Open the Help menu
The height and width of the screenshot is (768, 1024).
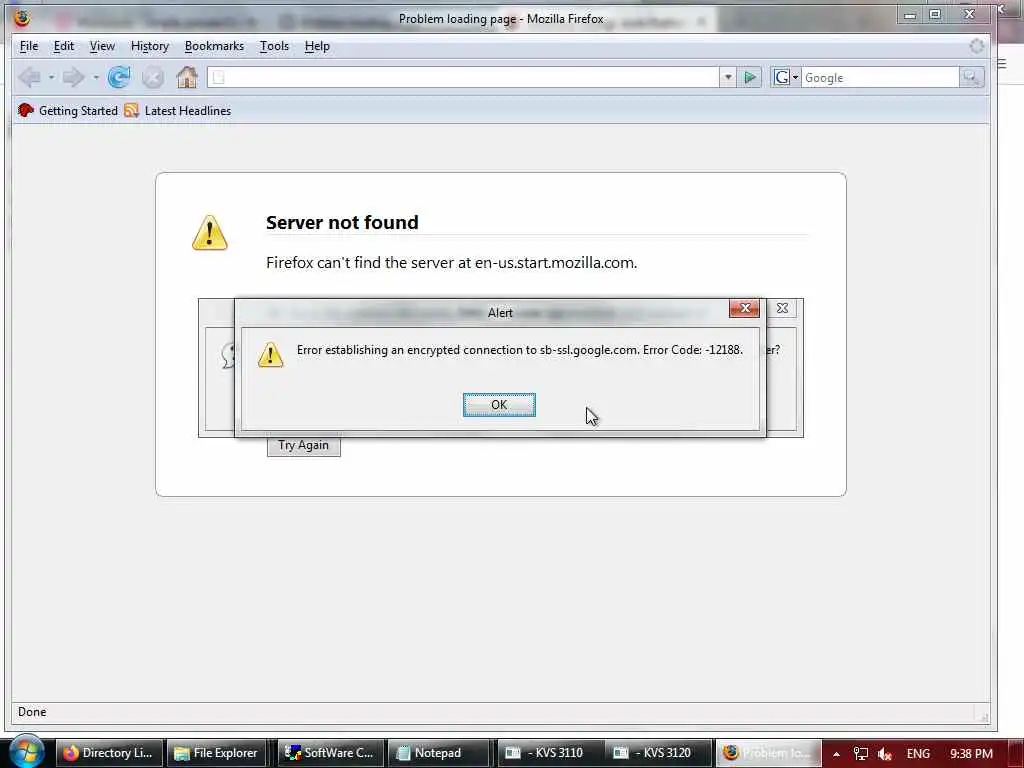(317, 46)
